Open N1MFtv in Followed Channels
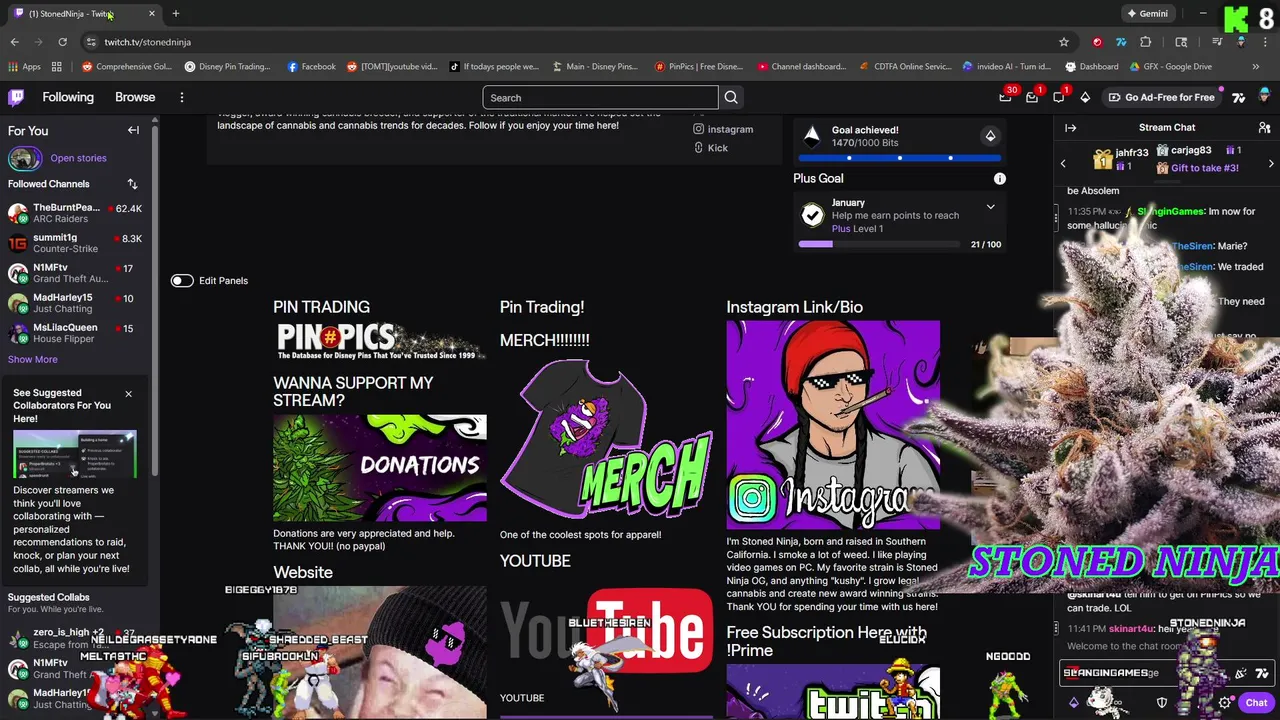Screen dimensions: 1280x720 [x=76, y=273]
